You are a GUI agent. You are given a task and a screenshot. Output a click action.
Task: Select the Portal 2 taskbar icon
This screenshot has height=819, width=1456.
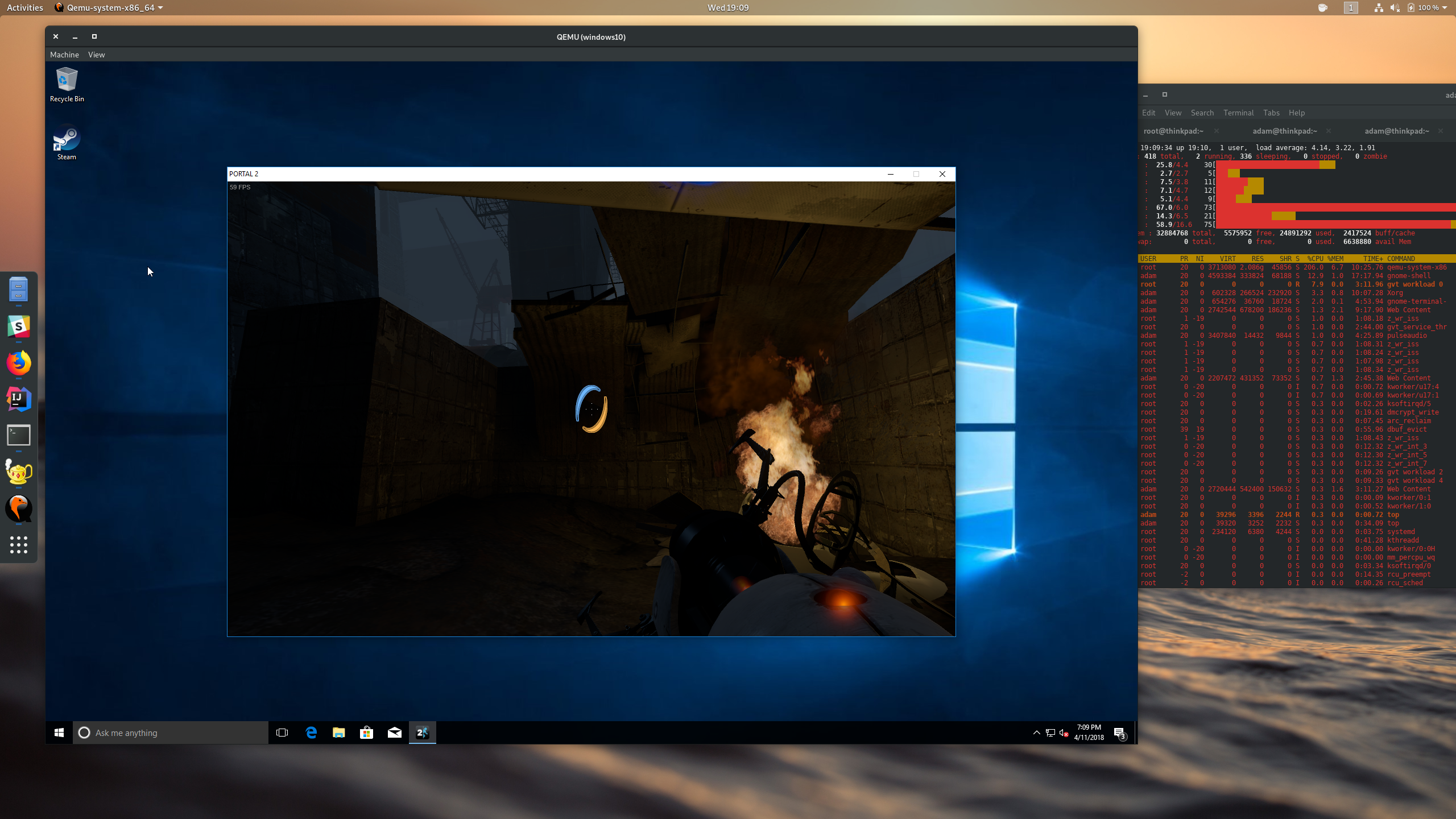(423, 733)
